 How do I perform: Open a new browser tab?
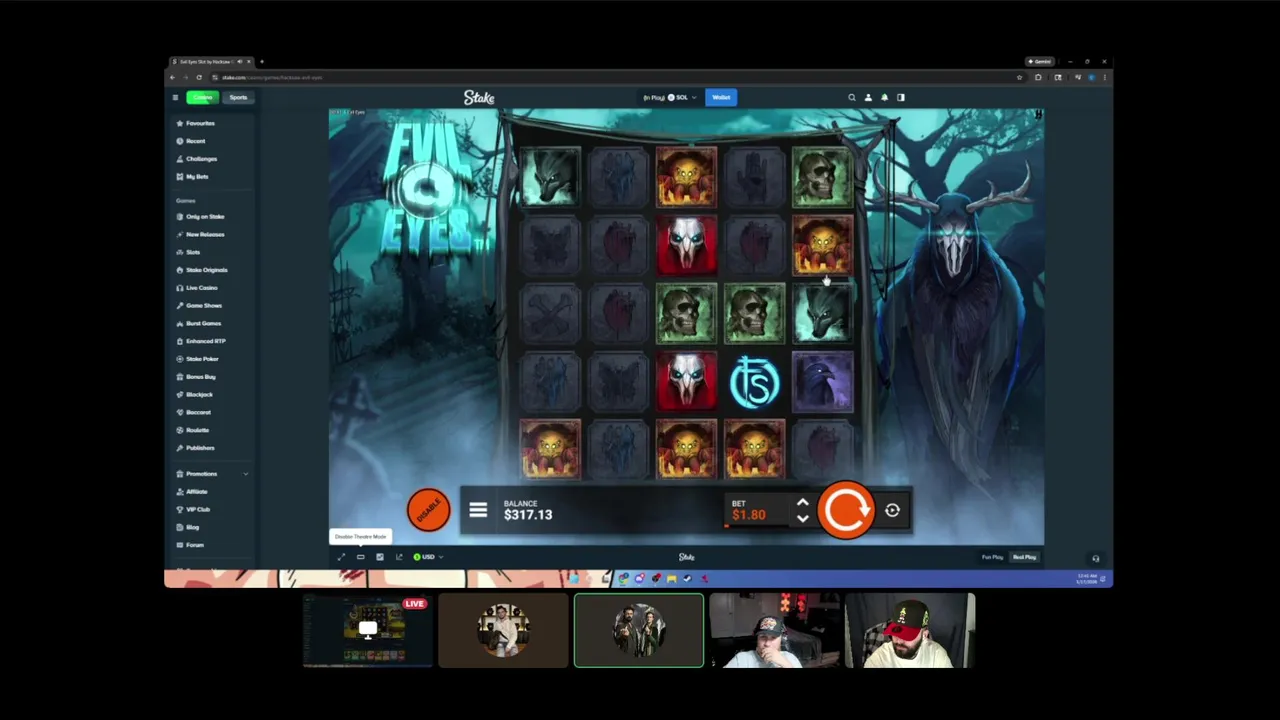pos(262,62)
